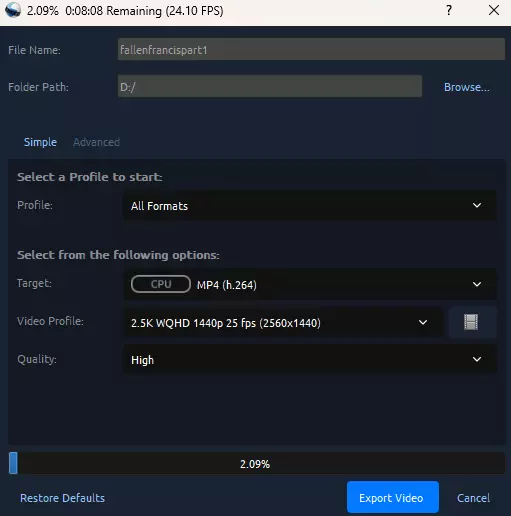Click the Profile dropdown chevron arrow

(x=477, y=205)
